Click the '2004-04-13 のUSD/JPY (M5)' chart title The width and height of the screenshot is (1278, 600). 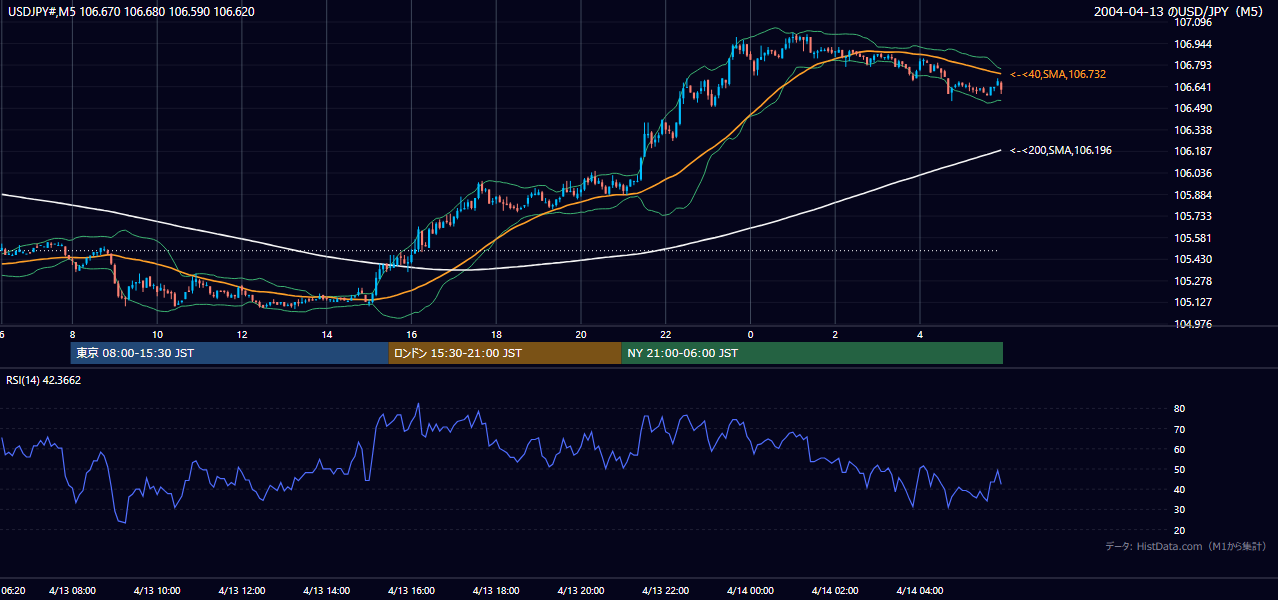(x=1181, y=11)
